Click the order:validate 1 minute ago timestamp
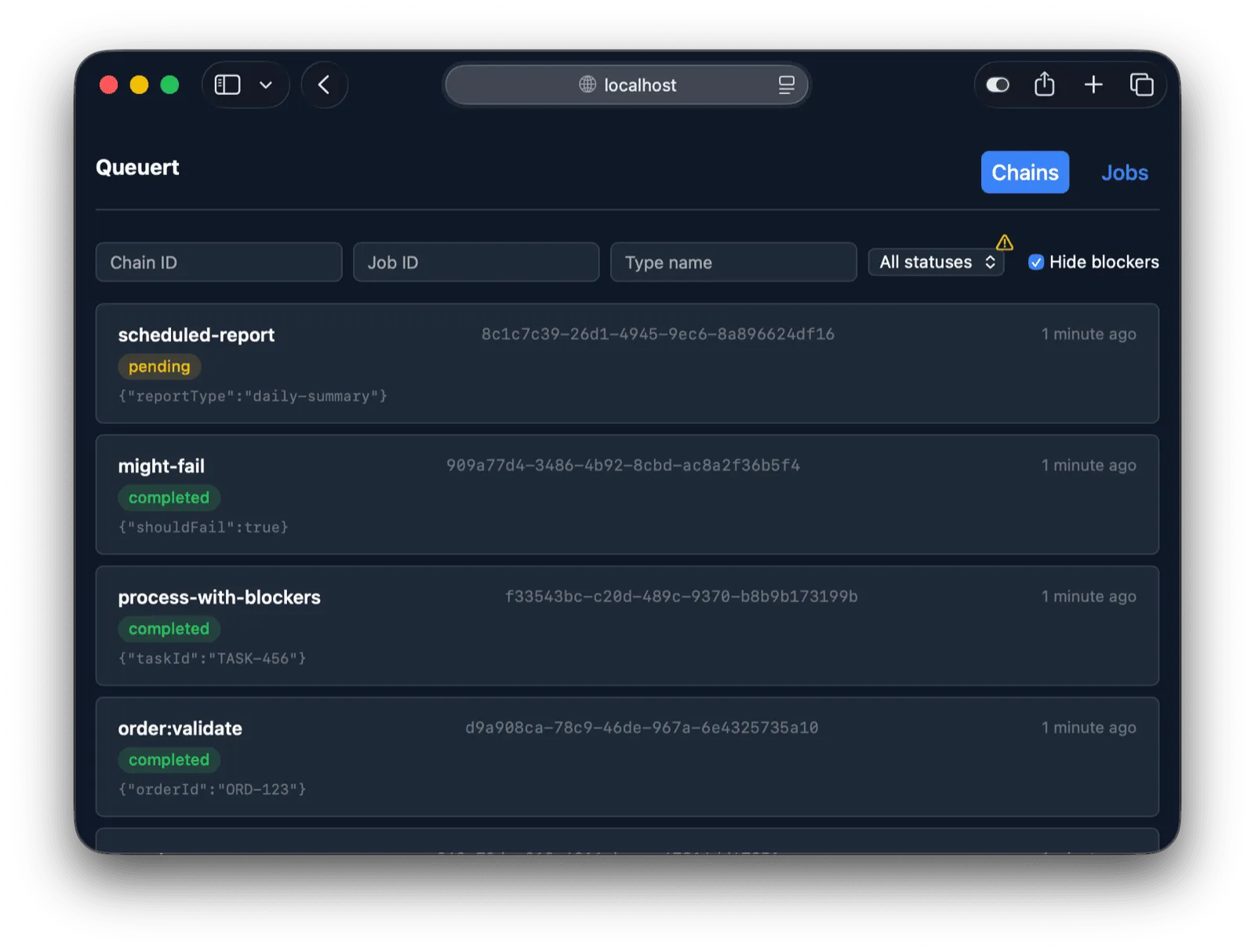The height and width of the screenshot is (952, 1255). [x=1089, y=727]
